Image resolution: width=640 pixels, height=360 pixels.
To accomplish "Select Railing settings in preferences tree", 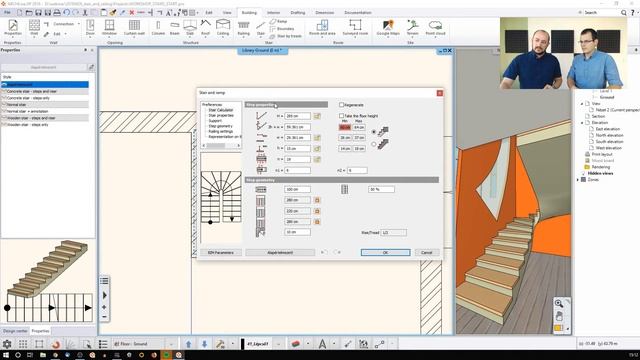I will pyautogui.click(x=220, y=131).
